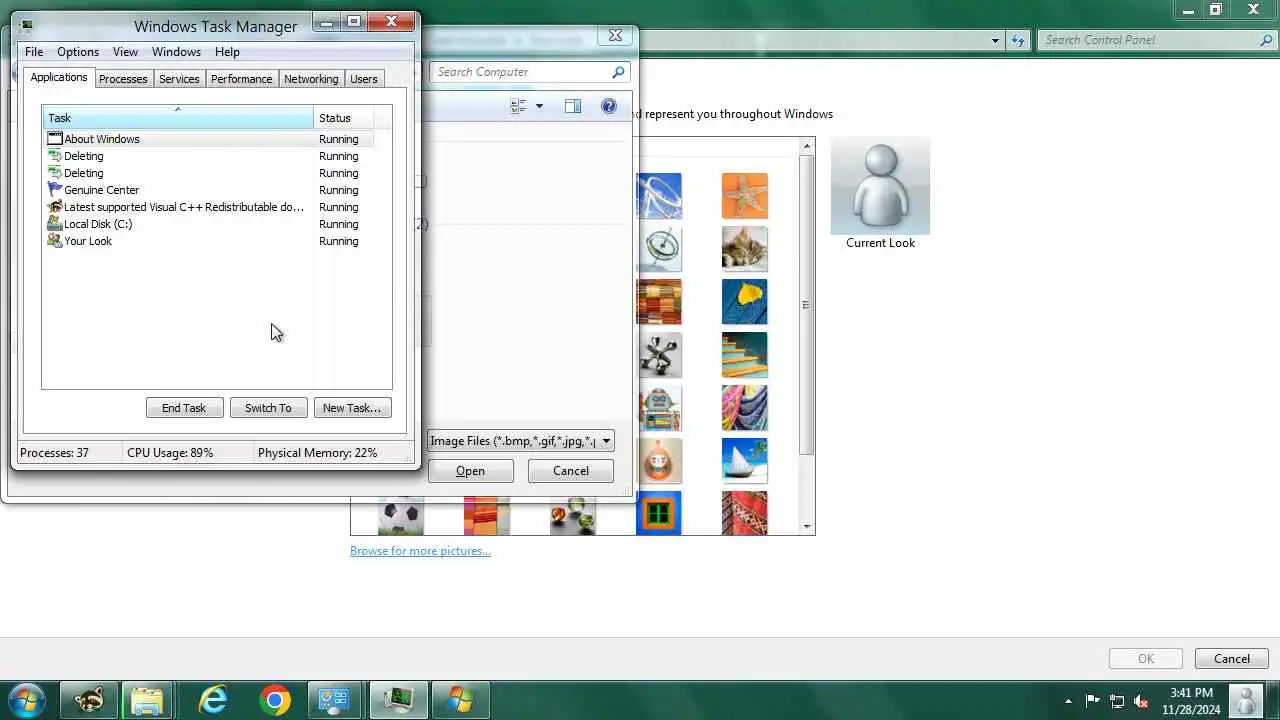This screenshot has width=1280, height=720.
Task: Switch to the Users tab
Action: pos(364,79)
